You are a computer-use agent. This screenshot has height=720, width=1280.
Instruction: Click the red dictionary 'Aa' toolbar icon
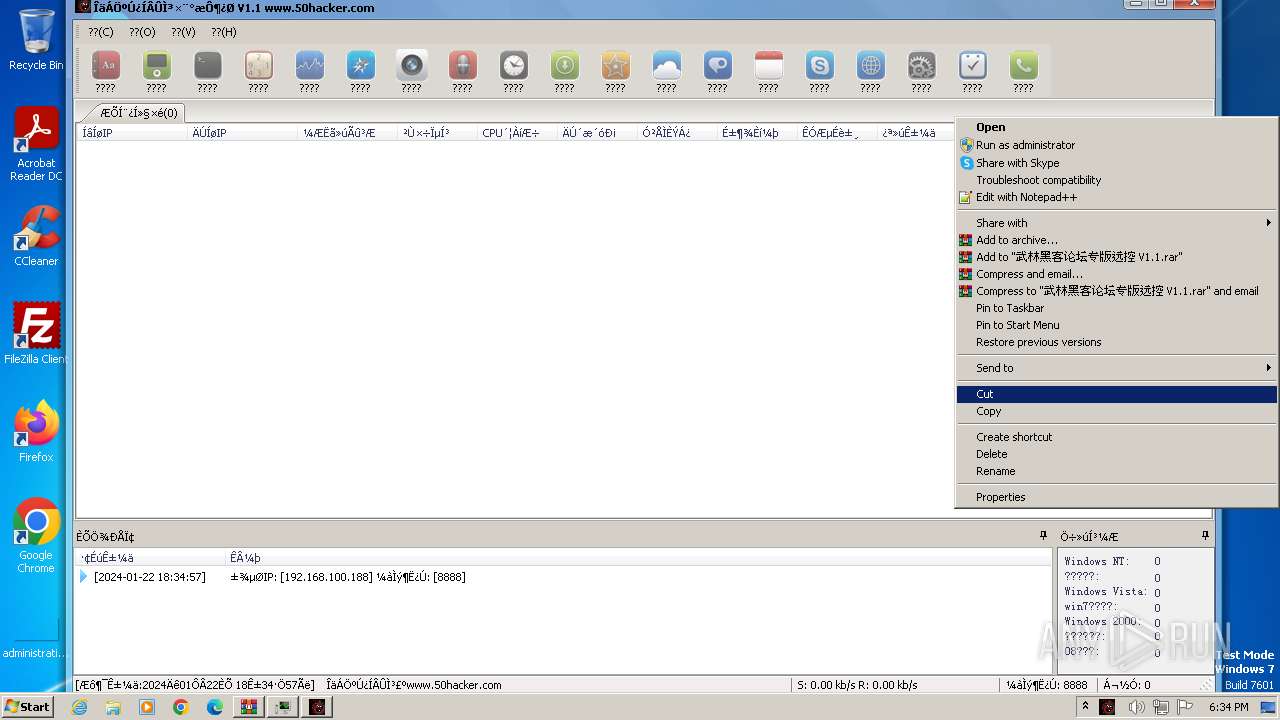click(x=105, y=66)
